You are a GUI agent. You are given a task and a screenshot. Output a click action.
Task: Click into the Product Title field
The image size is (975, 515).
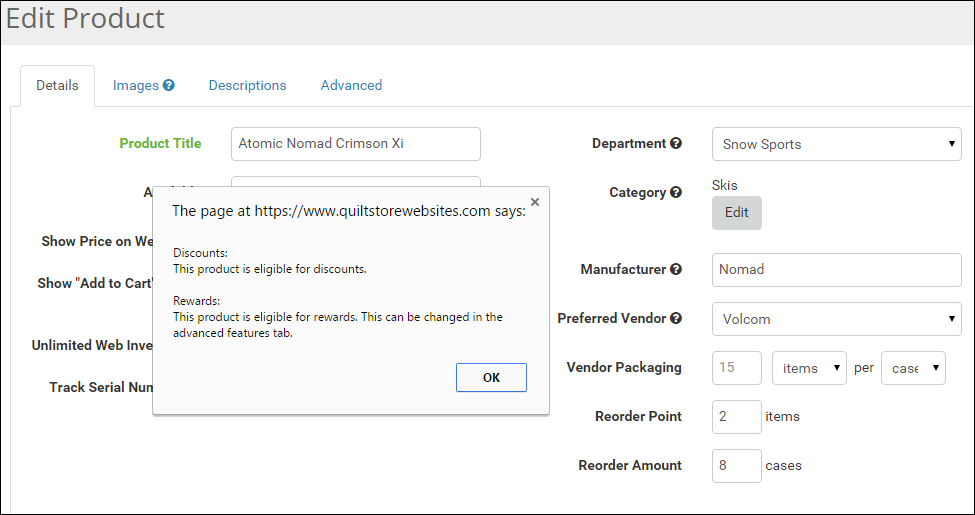355,144
